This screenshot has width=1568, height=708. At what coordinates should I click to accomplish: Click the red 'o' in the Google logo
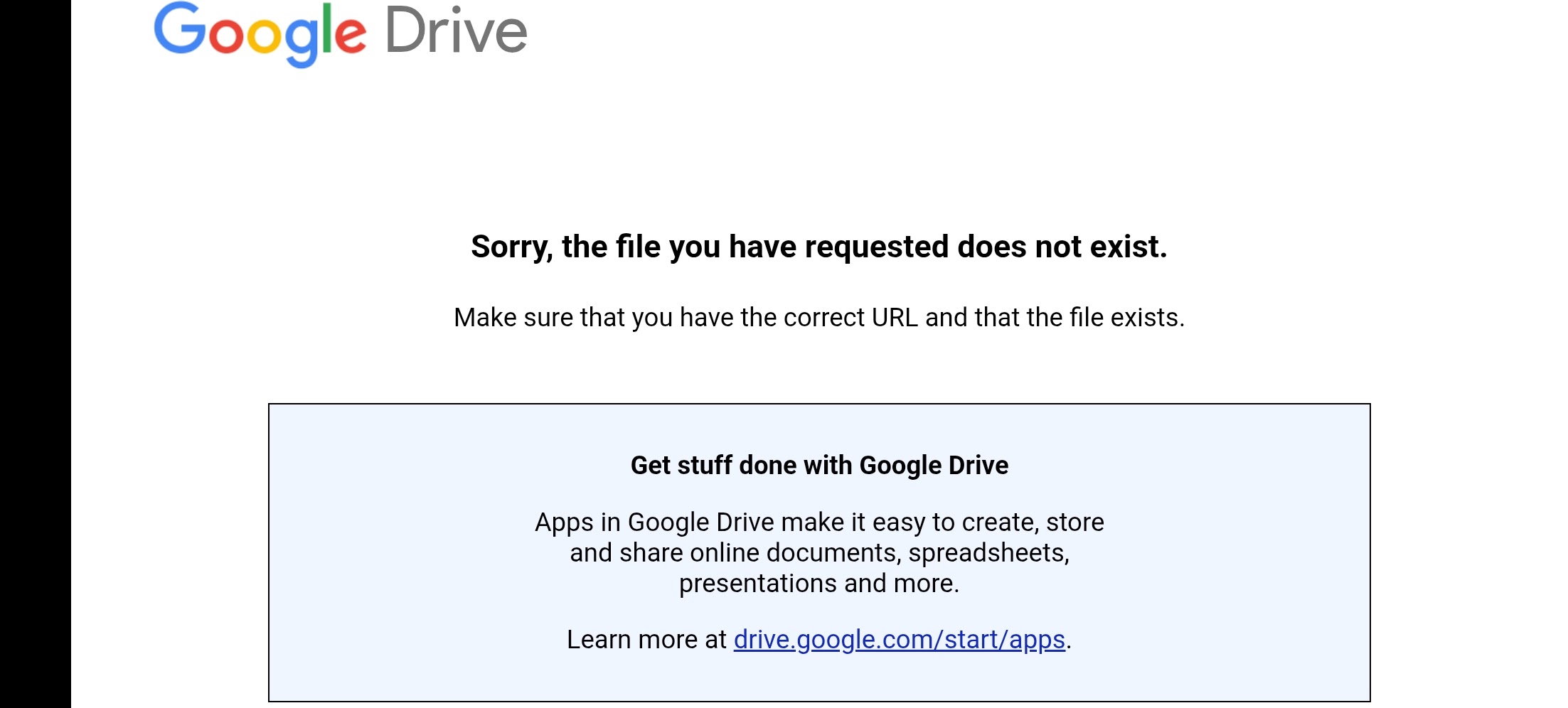click(225, 37)
